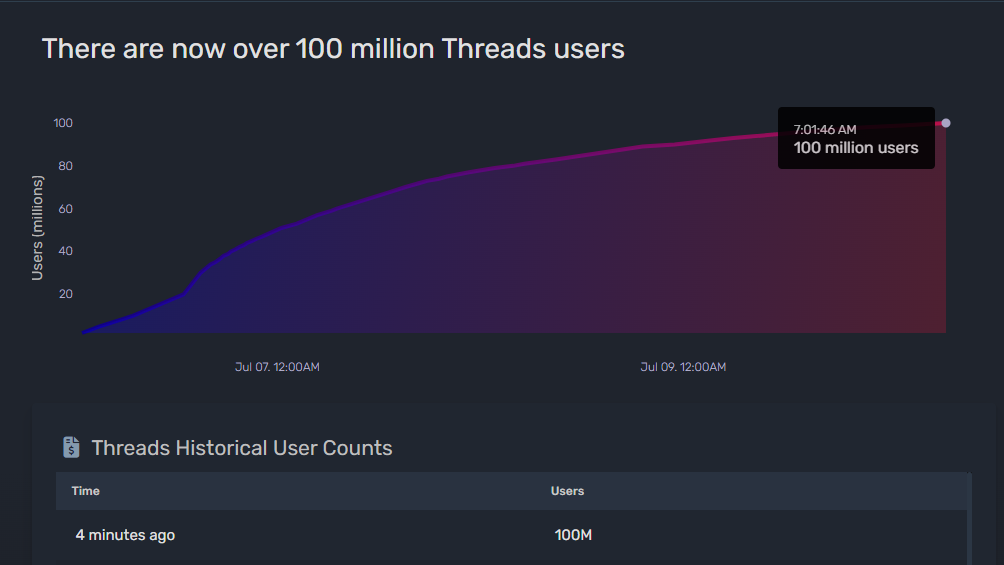Click the "100 million users" tooltip text

point(856,148)
